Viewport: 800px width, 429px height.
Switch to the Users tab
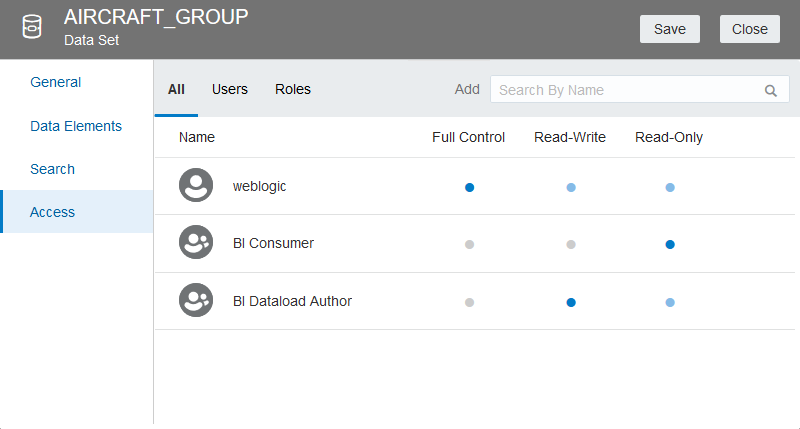pyautogui.click(x=230, y=89)
